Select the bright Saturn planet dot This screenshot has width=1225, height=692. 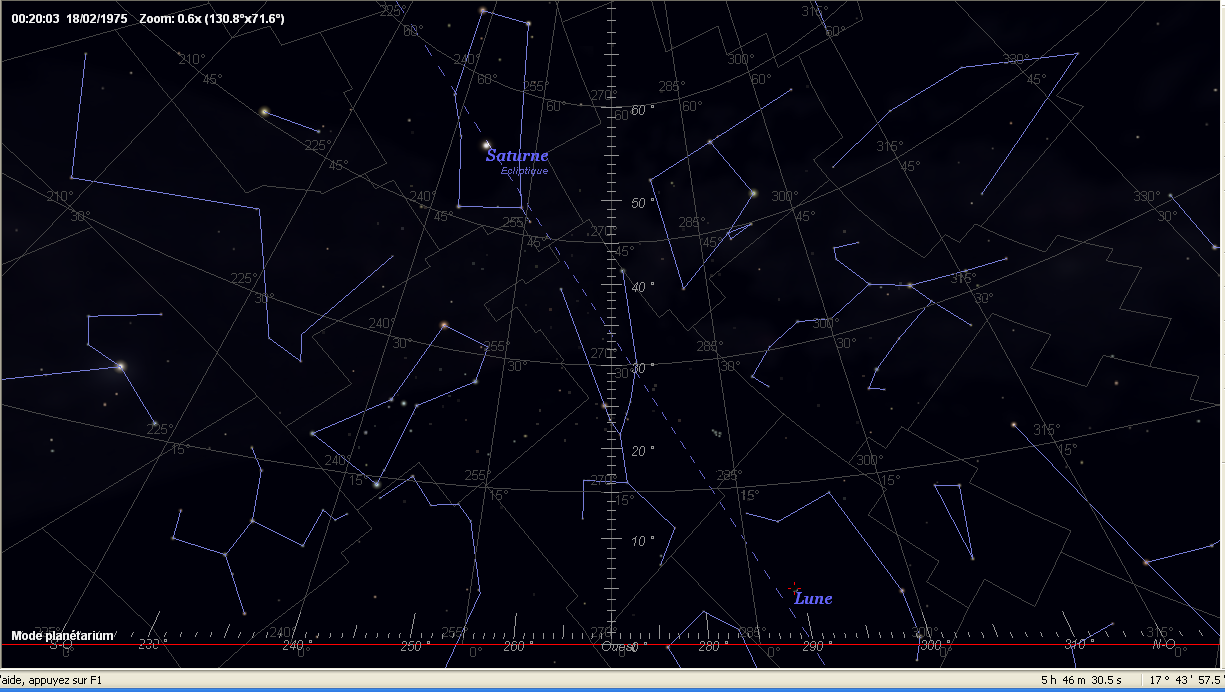pyautogui.click(x=487, y=144)
